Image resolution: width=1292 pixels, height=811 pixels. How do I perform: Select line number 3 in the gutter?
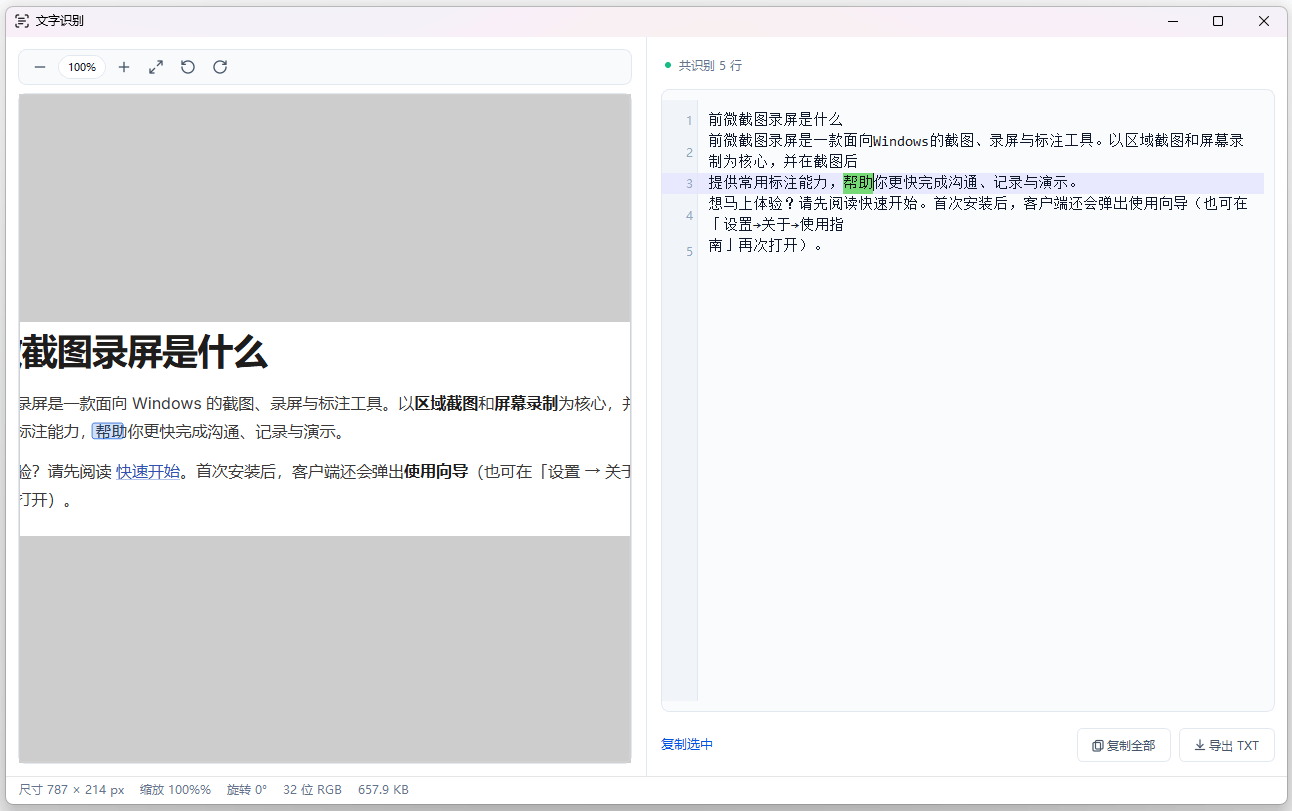pyautogui.click(x=689, y=184)
